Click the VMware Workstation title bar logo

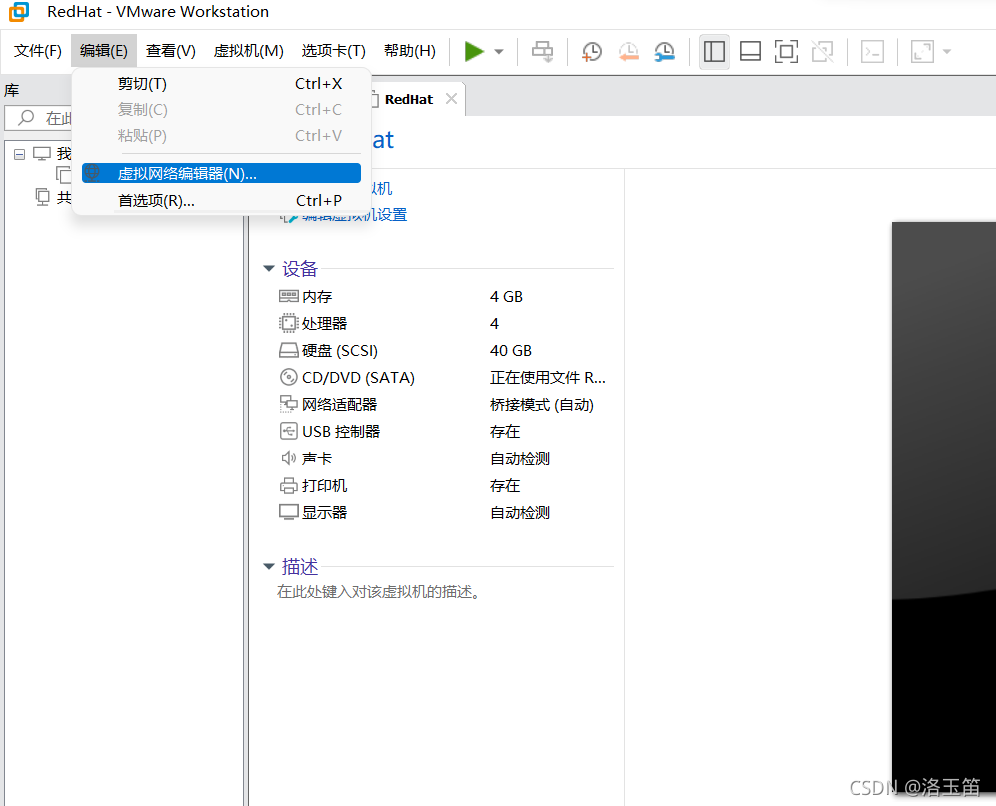(19, 11)
